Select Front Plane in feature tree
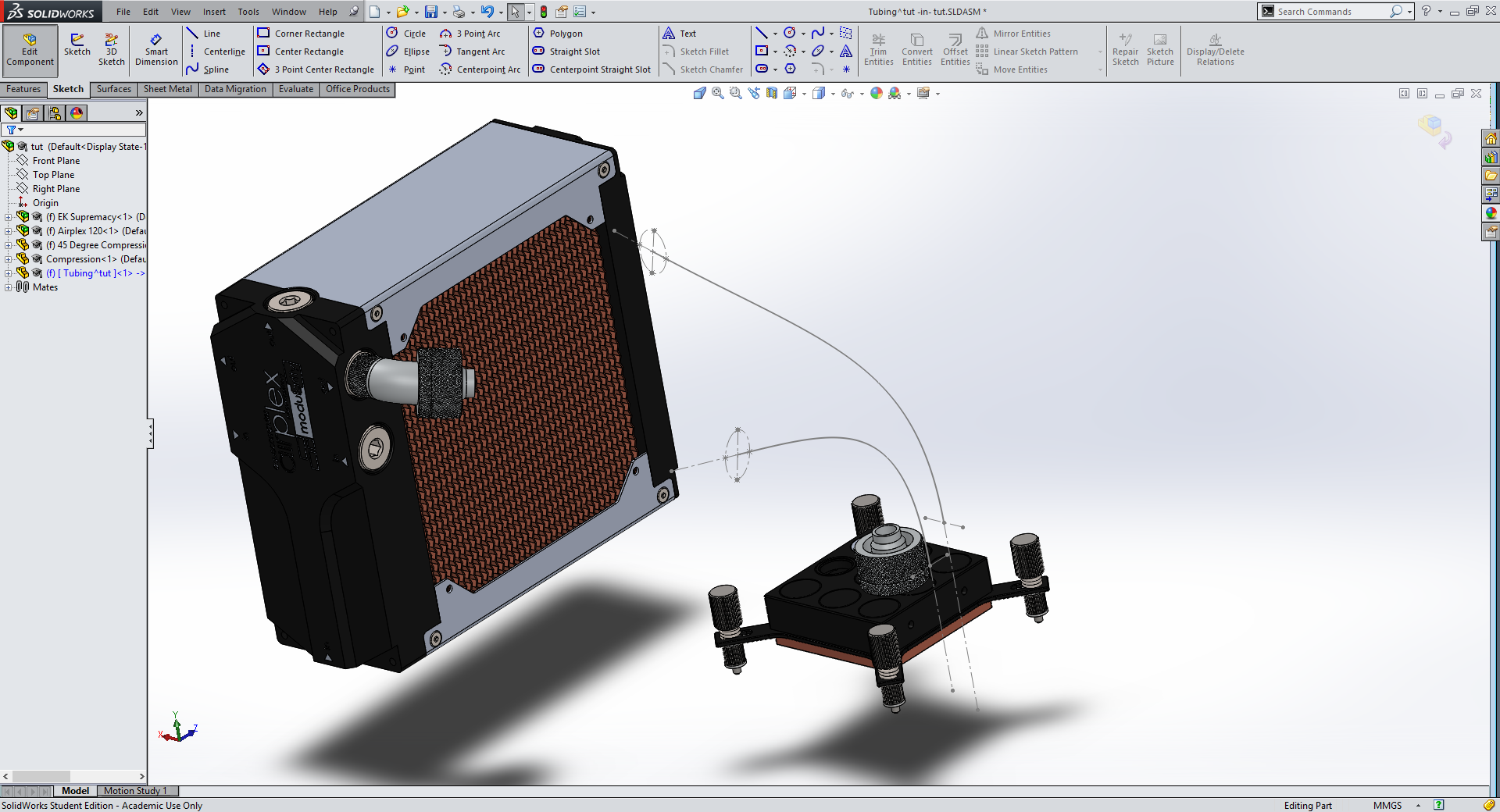 [55, 161]
